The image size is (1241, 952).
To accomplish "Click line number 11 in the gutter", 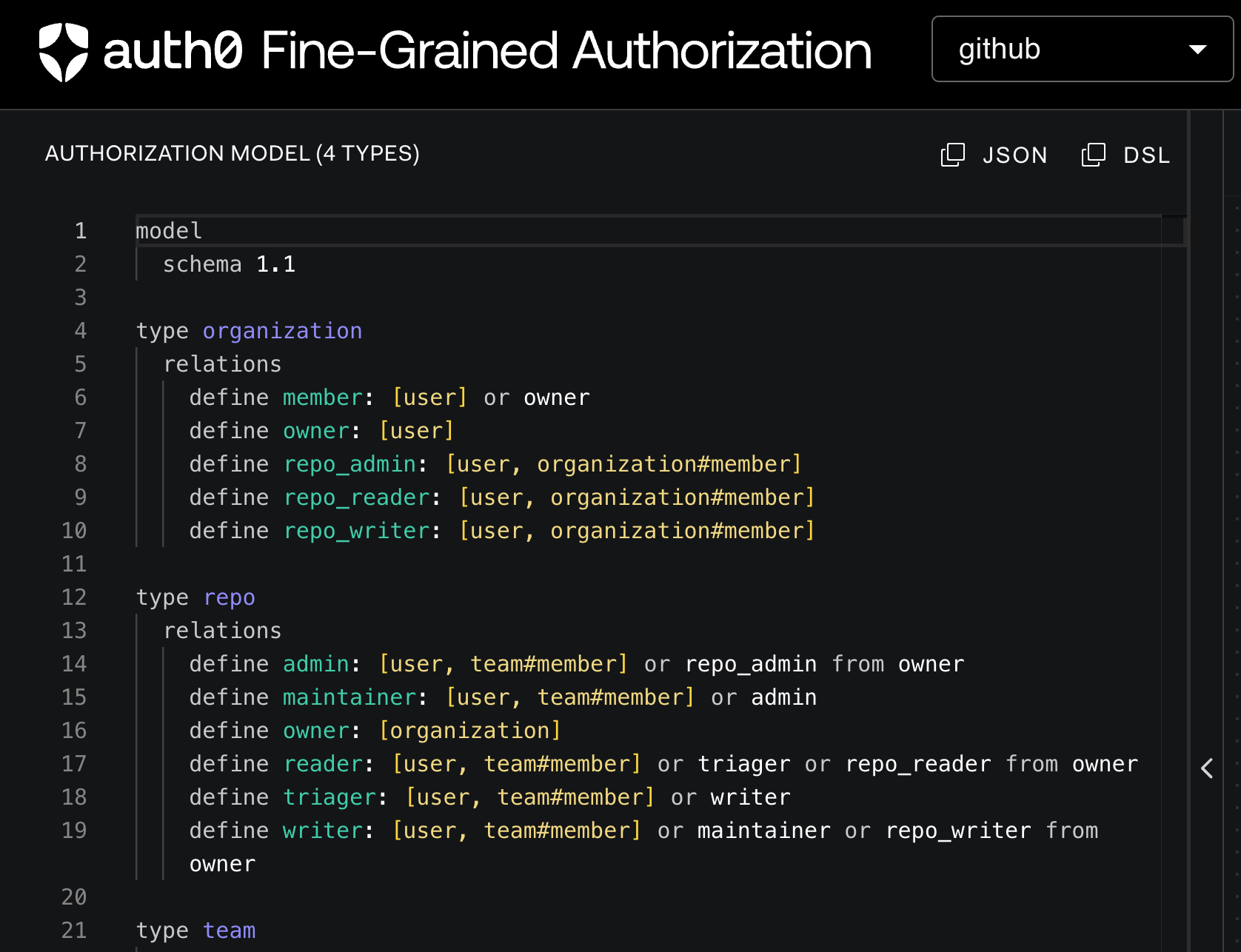I will [x=74, y=564].
